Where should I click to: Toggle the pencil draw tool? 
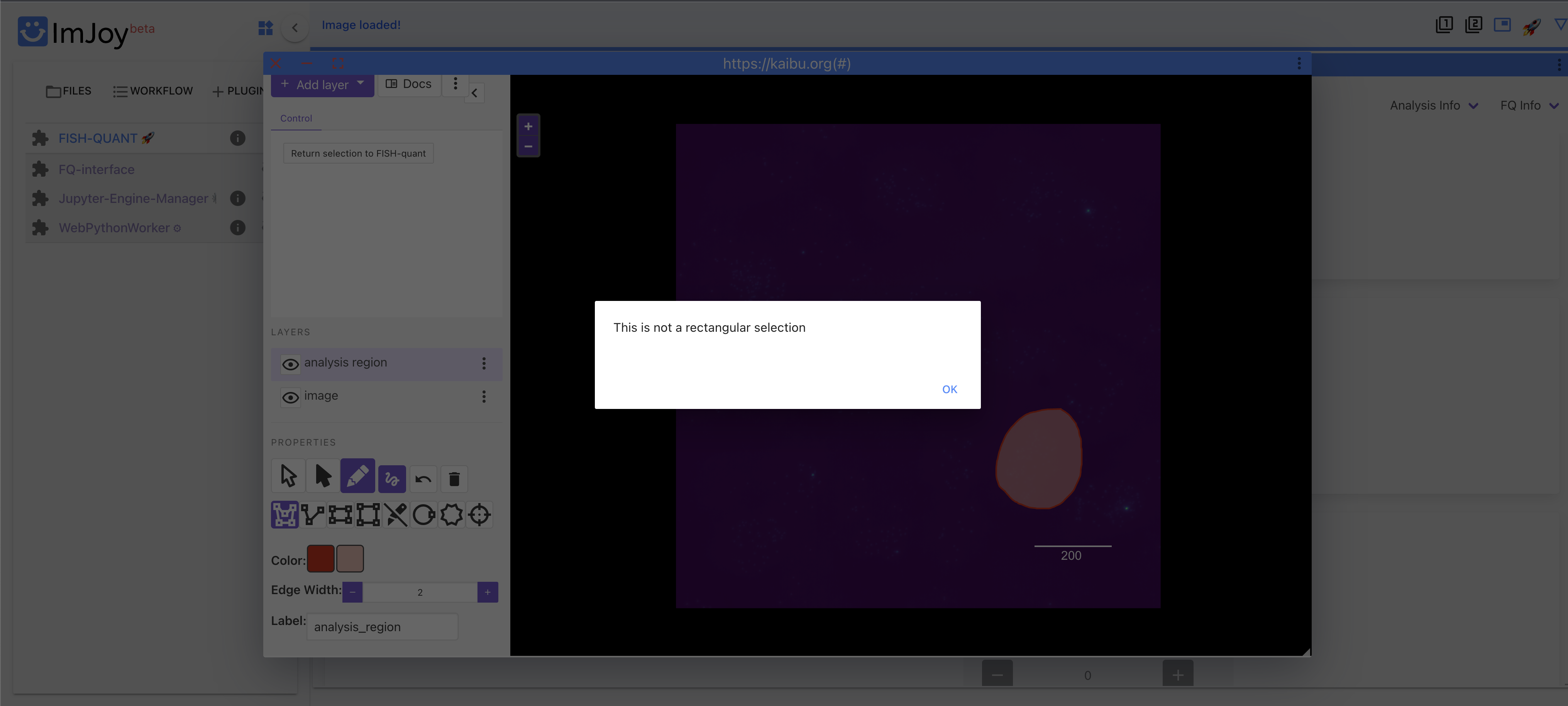coord(357,476)
